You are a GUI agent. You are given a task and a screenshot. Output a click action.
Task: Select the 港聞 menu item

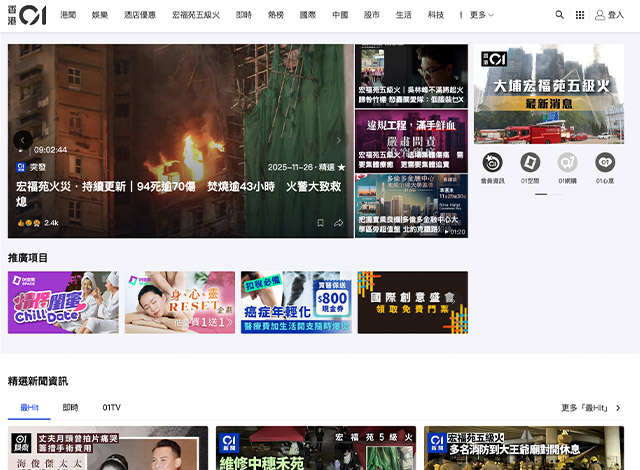pyautogui.click(x=68, y=15)
